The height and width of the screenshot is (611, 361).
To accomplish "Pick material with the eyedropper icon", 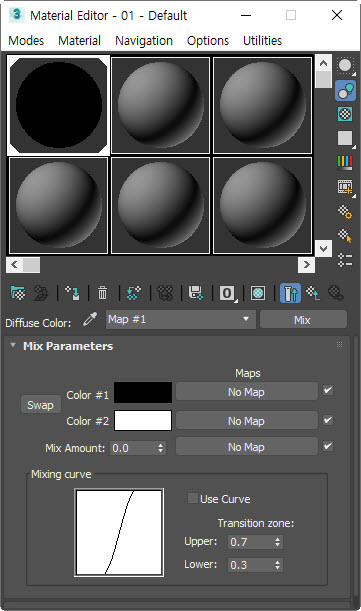I will pos(90,320).
